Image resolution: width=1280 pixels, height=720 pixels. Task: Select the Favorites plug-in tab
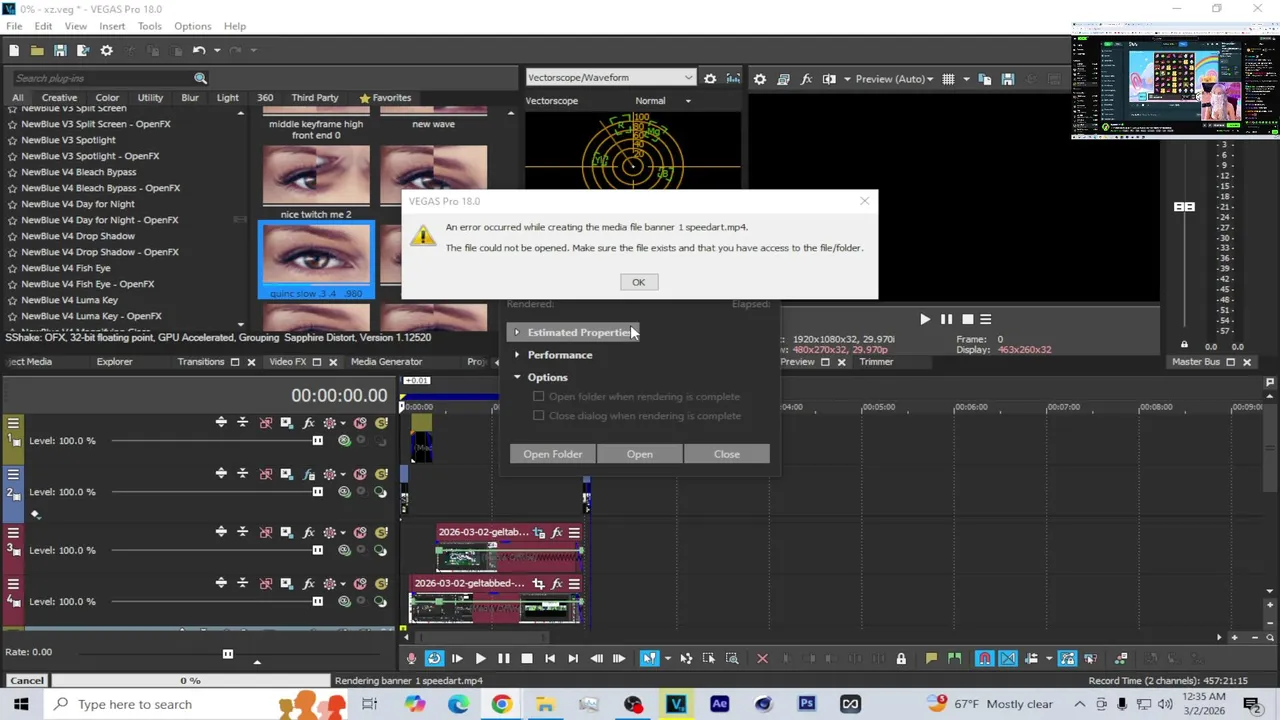tap(385, 98)
